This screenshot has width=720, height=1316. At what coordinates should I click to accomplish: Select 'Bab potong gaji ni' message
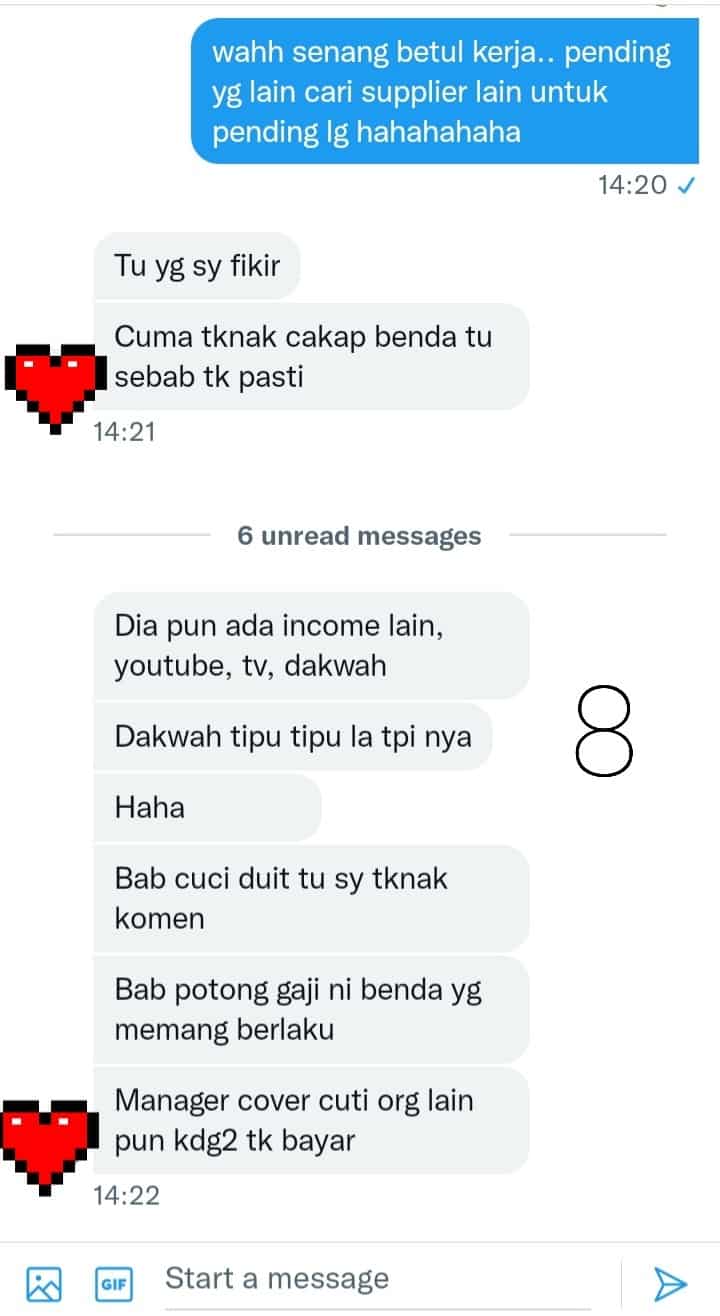pos(311,1009)
